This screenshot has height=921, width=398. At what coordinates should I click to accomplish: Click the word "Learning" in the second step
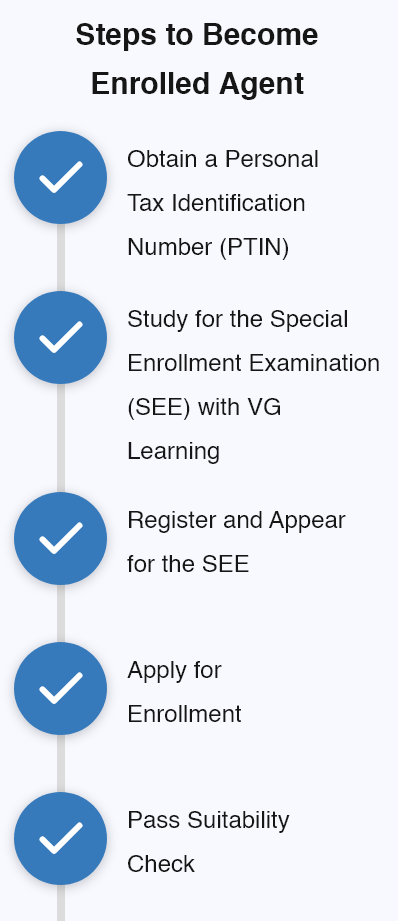(174, 452)
